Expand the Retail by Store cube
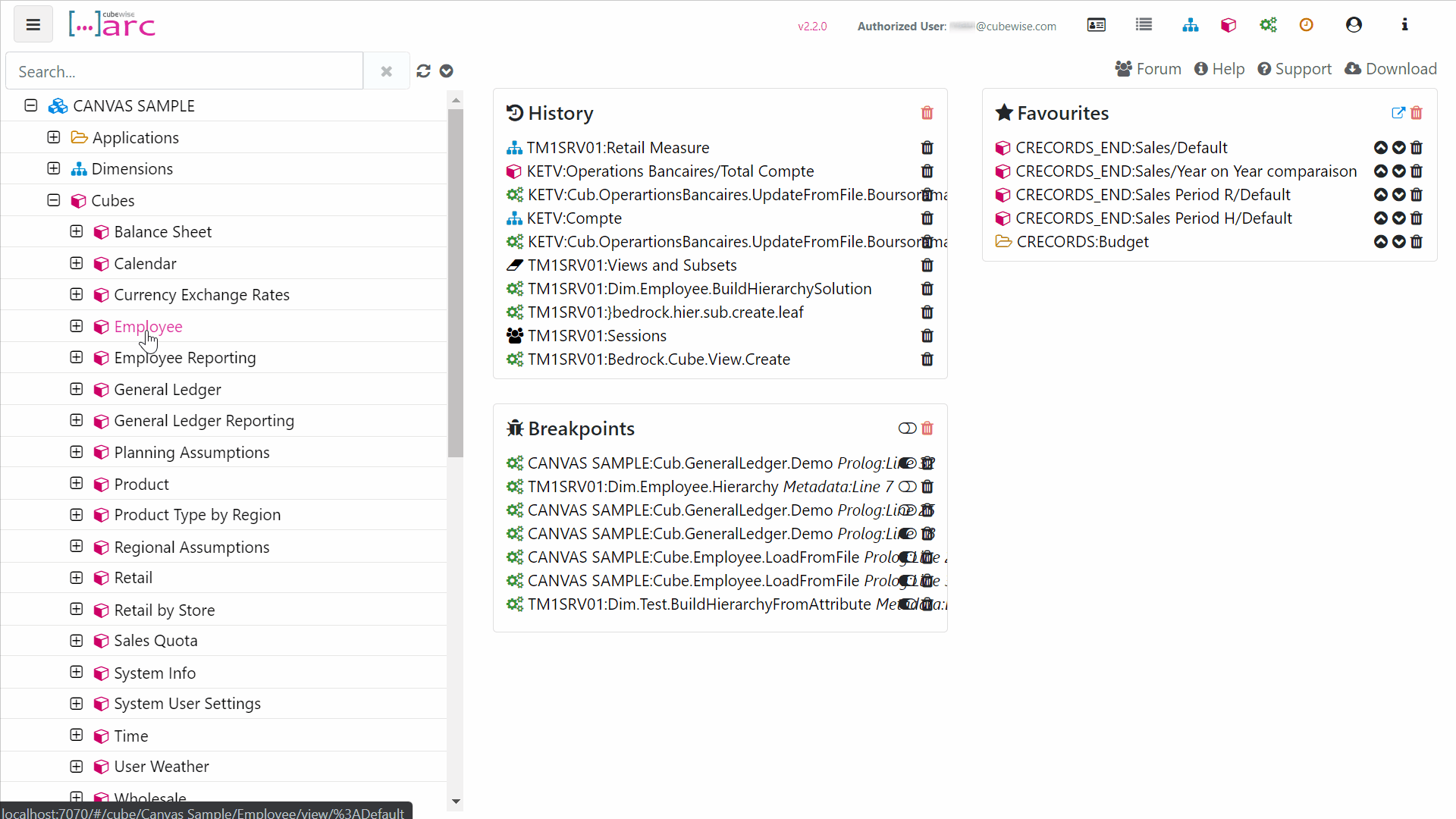Screen dimensions: 1456x819 [x=77, y=609]
